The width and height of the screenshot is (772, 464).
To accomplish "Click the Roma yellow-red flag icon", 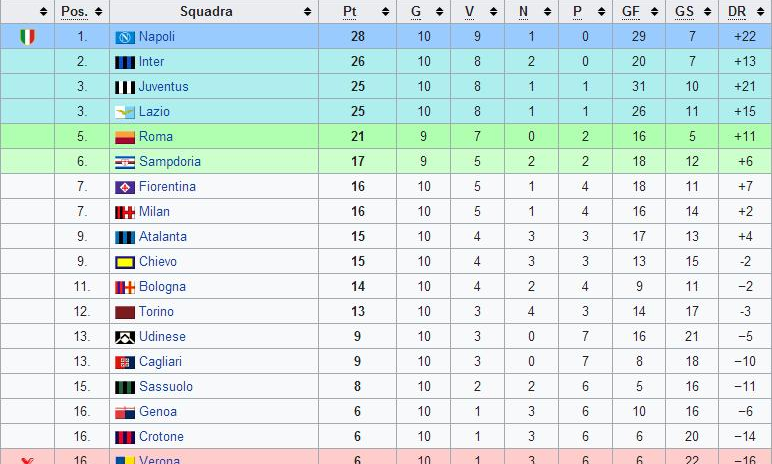I will (125, 137).
